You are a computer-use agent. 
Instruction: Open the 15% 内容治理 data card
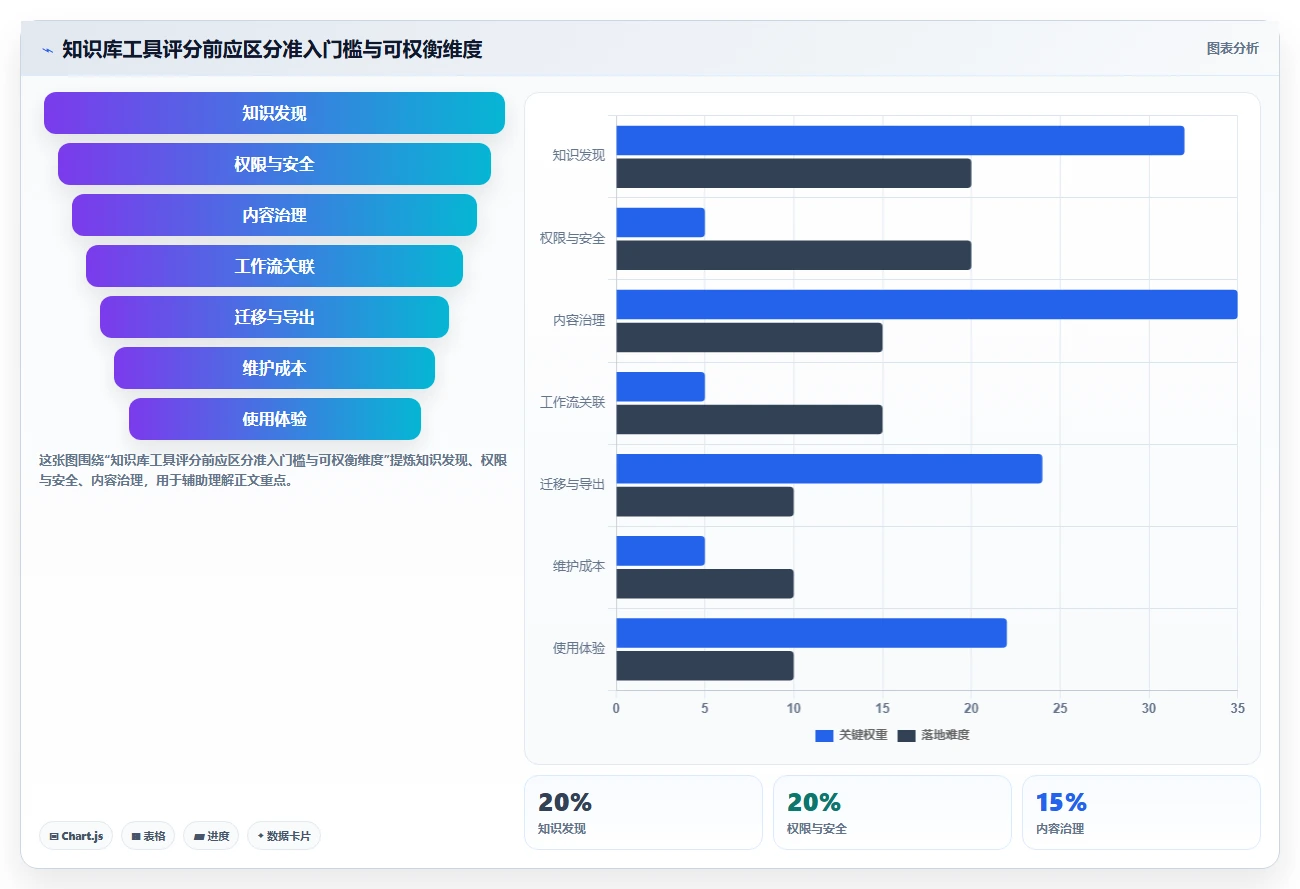[x=1141, y=812]
